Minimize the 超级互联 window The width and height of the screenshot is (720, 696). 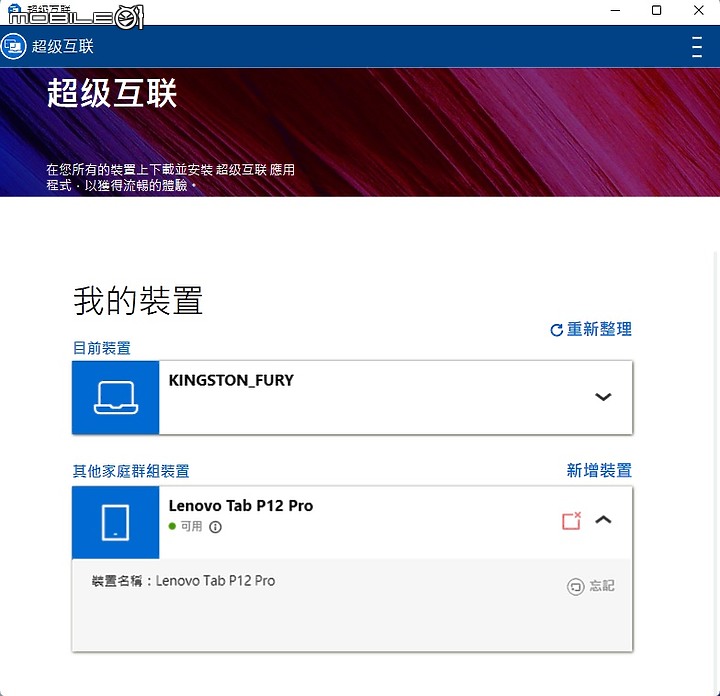tap(615, 11)
